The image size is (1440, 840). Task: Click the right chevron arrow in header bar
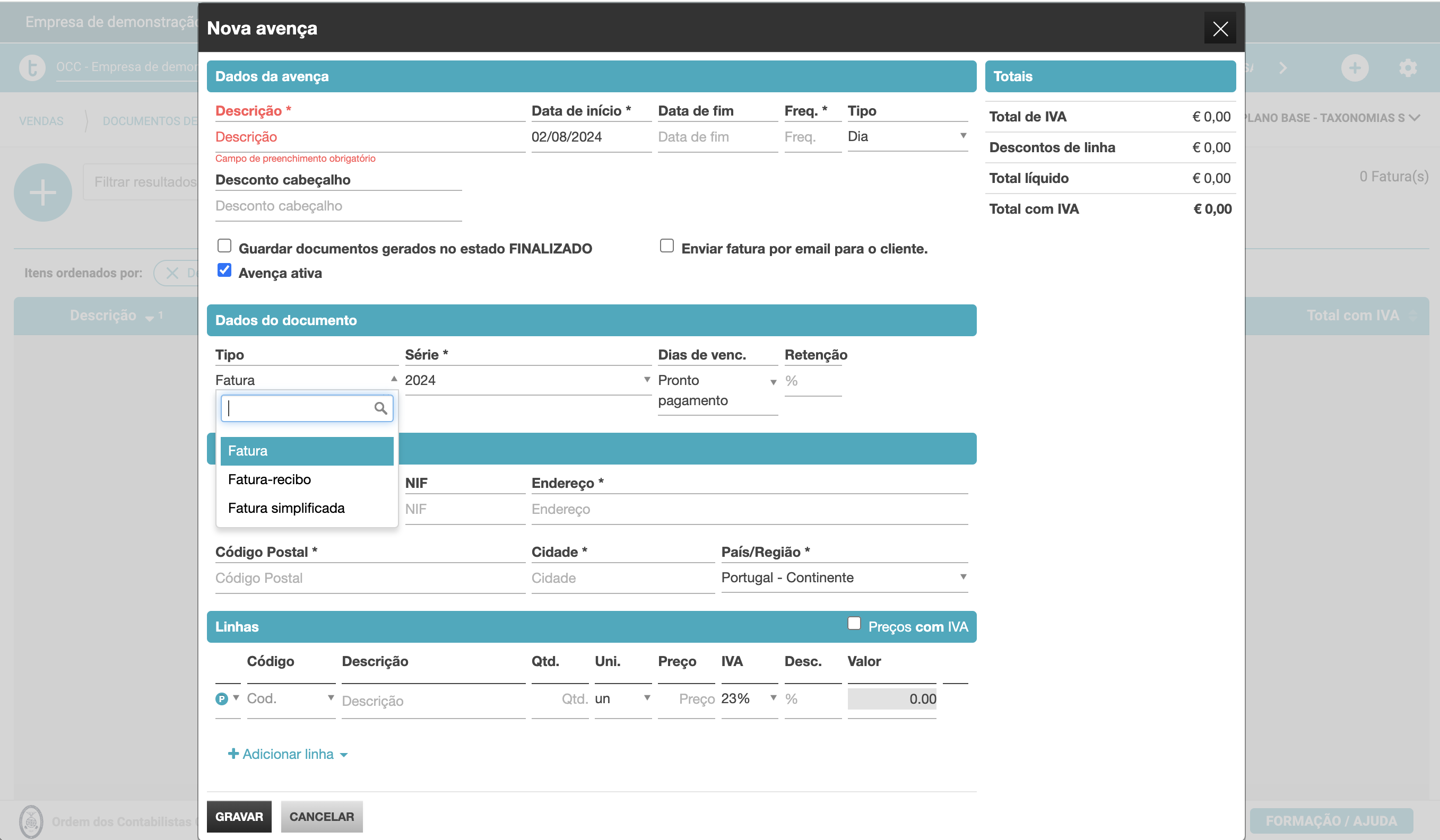[1283, 68]
